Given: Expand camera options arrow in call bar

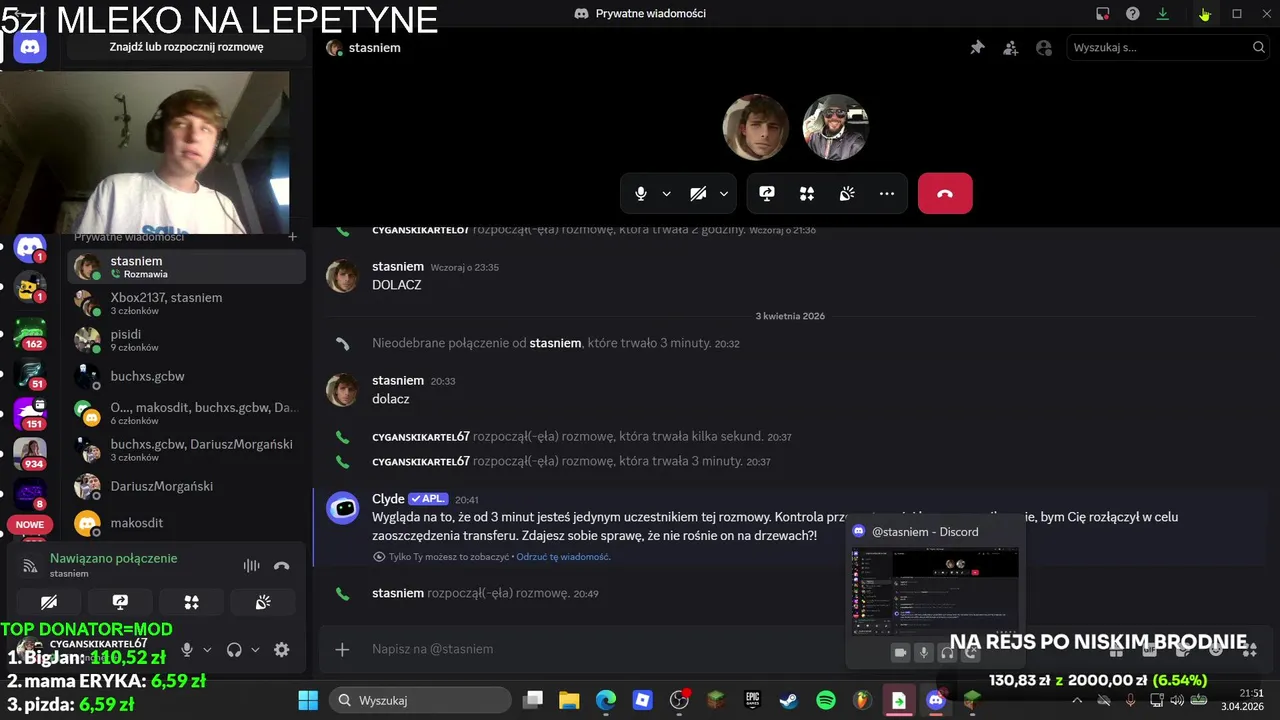Looking at the screenshot, I should (x=723, y=194).
